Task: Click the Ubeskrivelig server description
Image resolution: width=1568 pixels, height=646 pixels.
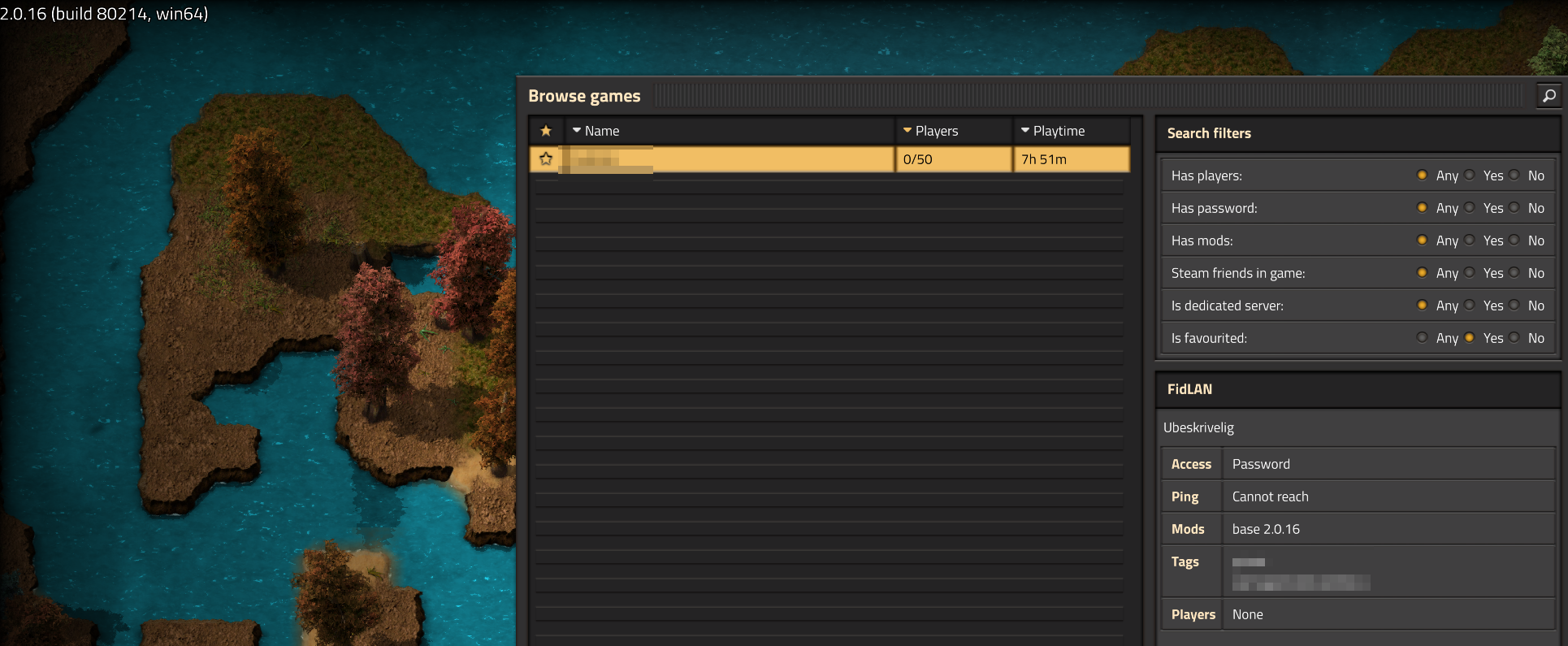Action: tap(1198, 427)
